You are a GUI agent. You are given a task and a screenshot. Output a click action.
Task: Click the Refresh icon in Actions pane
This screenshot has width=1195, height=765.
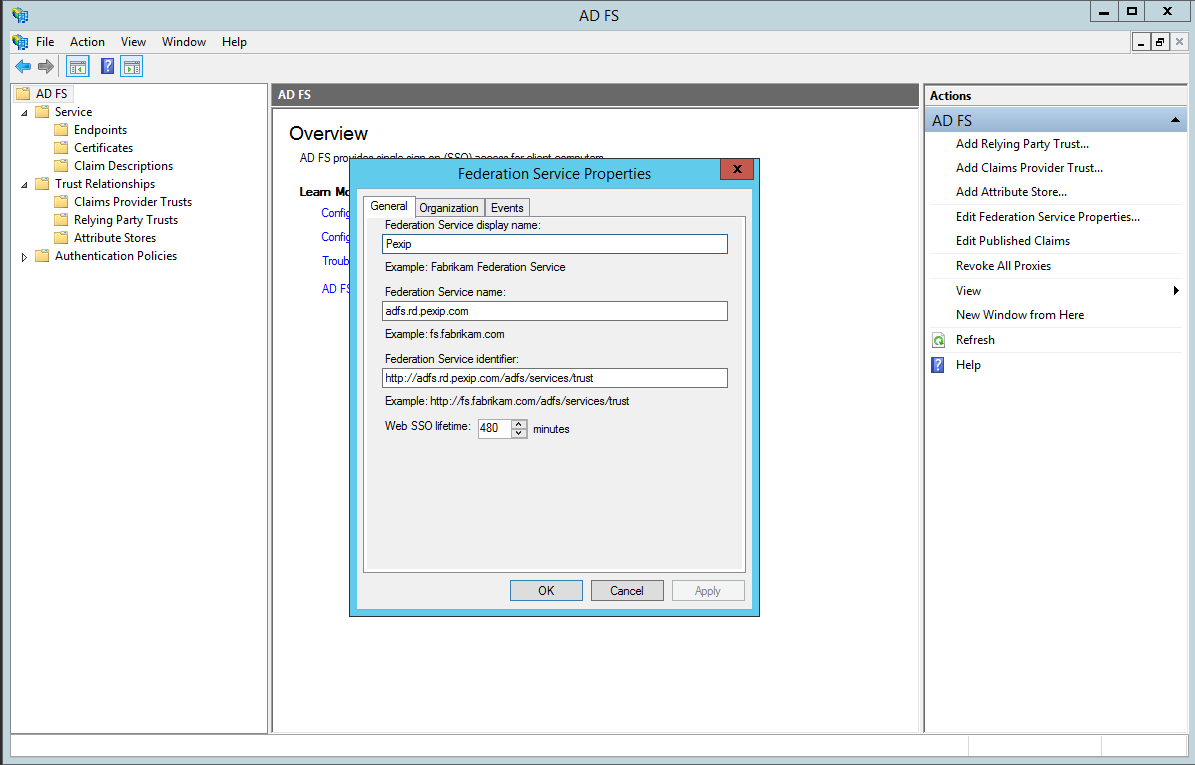point(938,340)
